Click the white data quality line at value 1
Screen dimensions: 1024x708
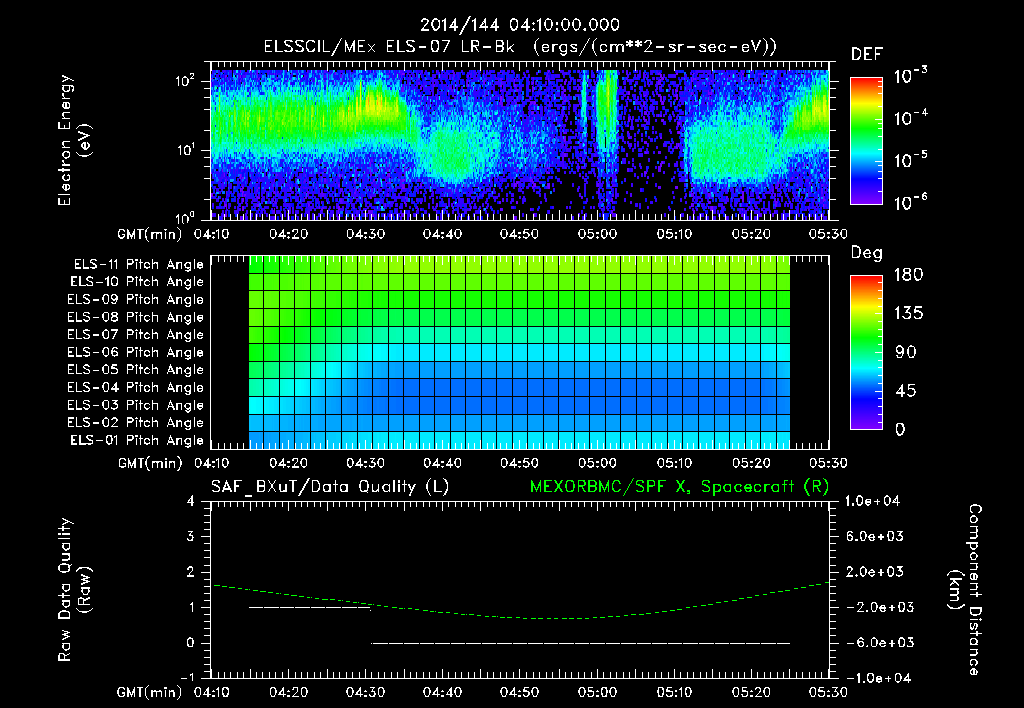[310, 607]
